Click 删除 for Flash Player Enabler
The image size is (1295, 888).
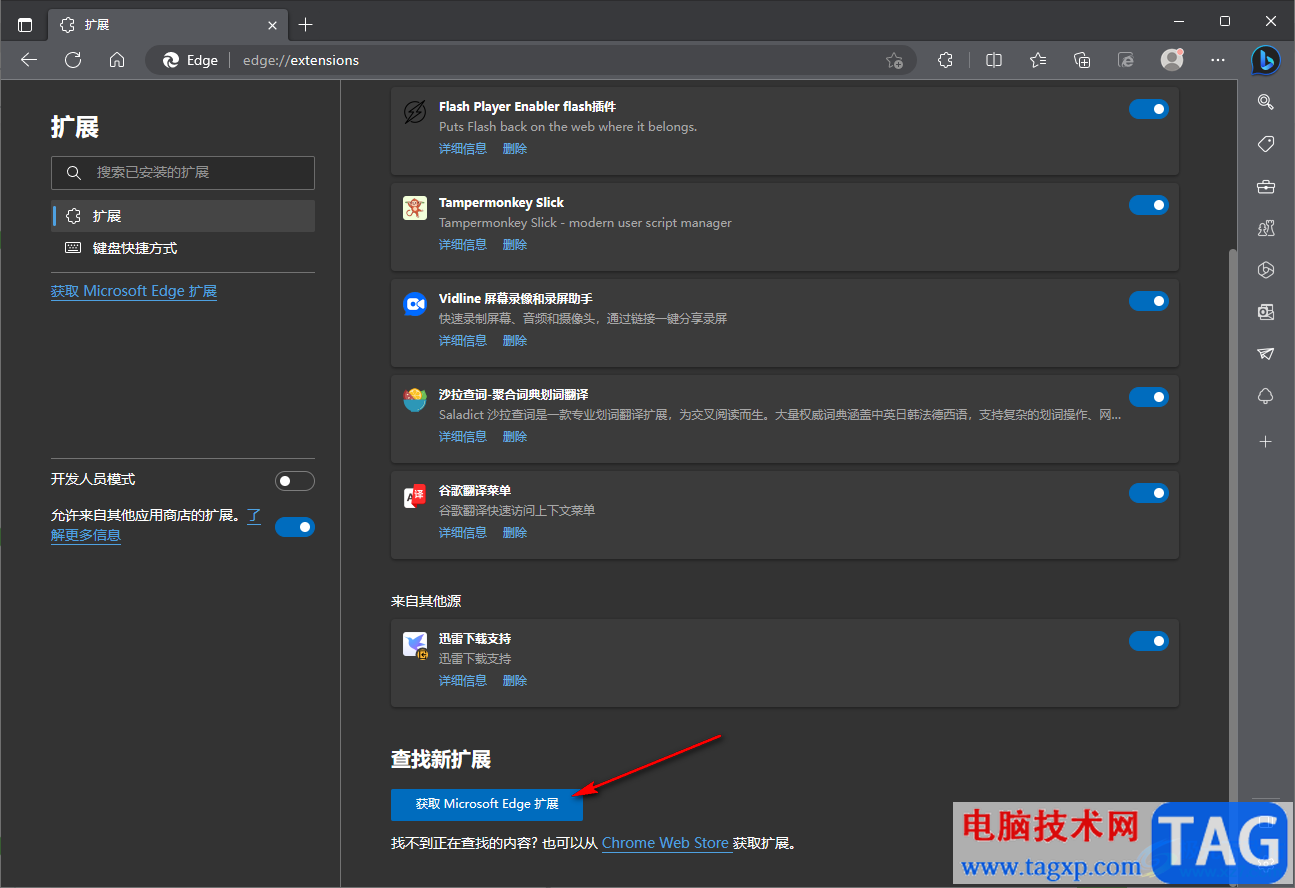515,148
